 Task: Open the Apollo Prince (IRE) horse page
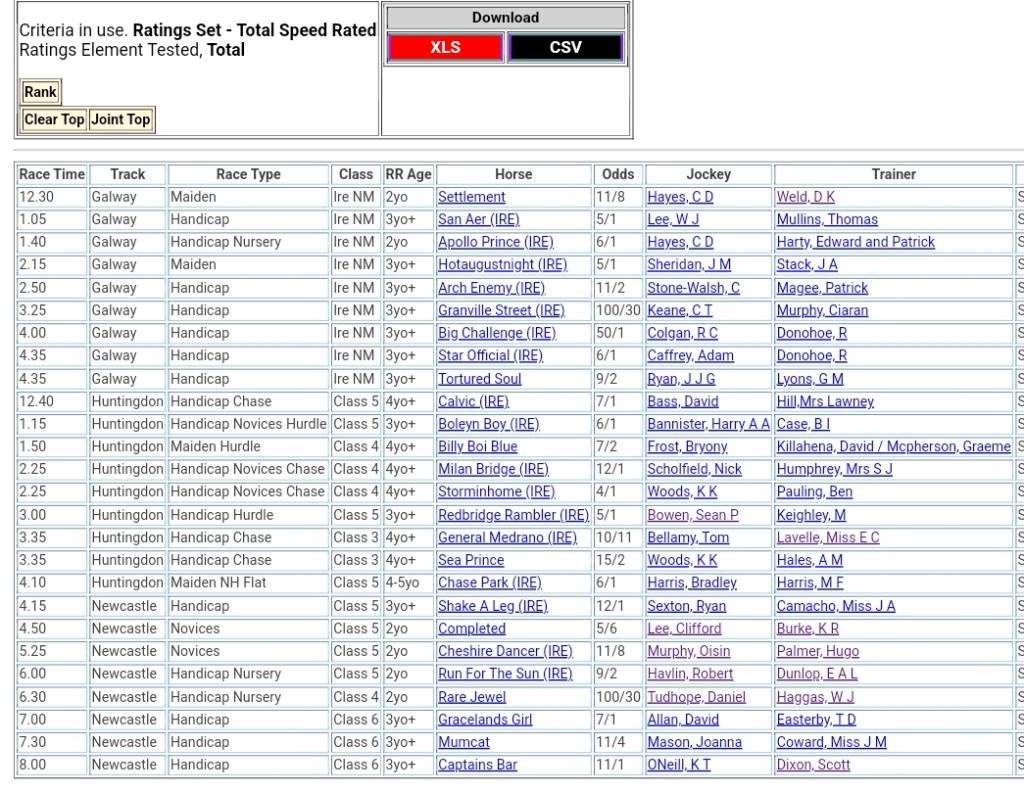(x=495, y=242)
